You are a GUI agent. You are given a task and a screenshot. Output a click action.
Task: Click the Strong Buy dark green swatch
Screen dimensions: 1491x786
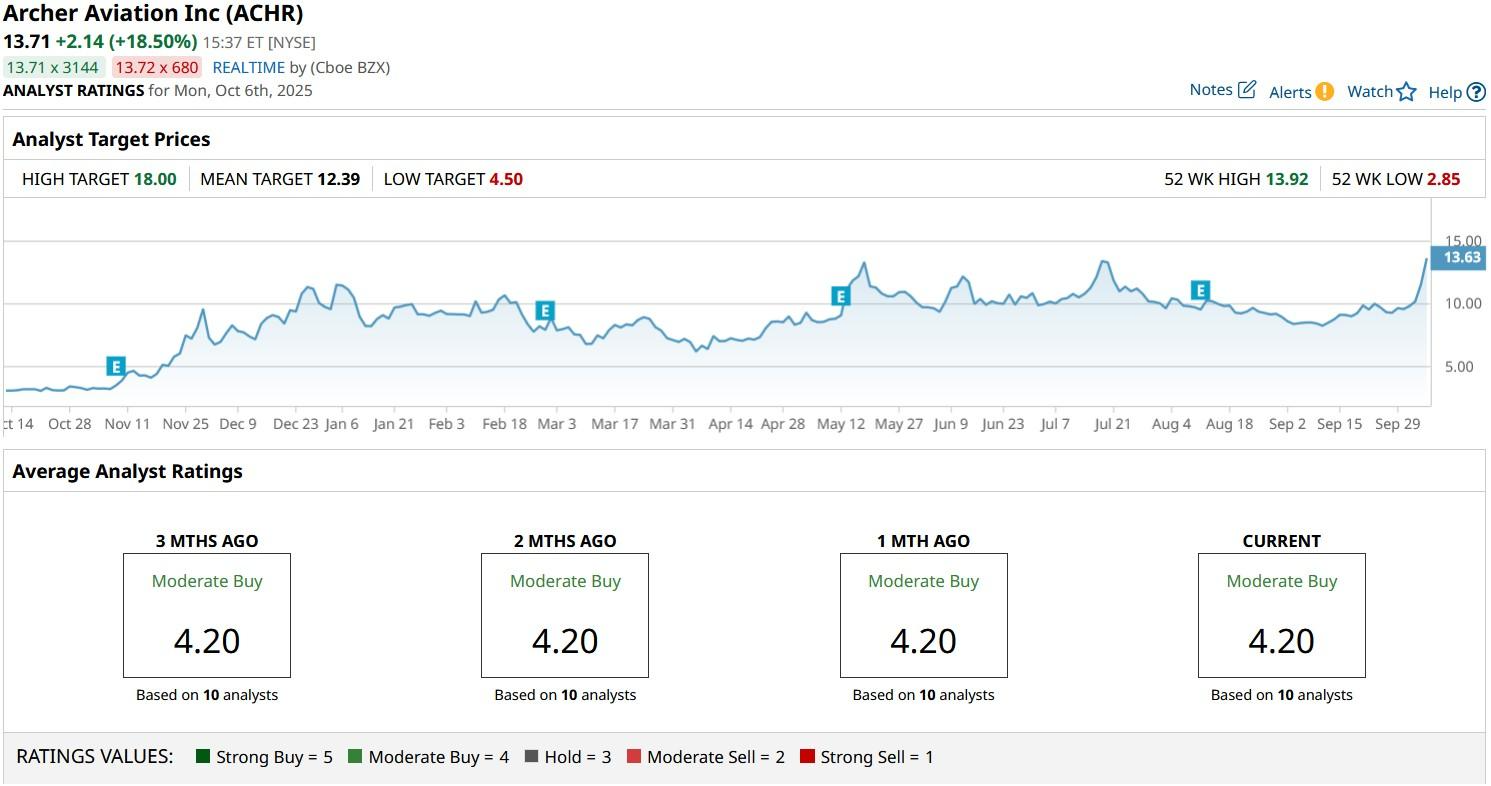[x=203, y=757]
